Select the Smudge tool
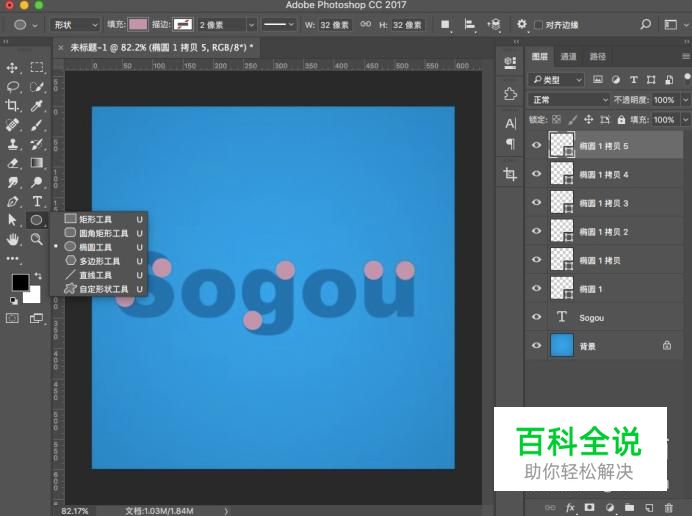The height and width of the screenshot is (516, 692). [x=12, y=182]
